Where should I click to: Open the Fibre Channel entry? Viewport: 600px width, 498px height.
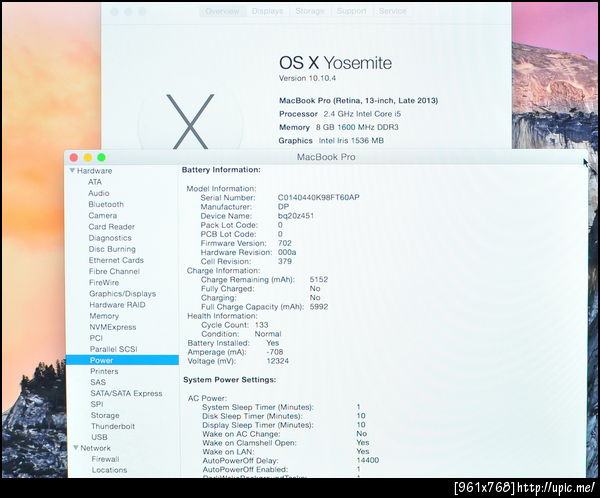tap(114, 271)
